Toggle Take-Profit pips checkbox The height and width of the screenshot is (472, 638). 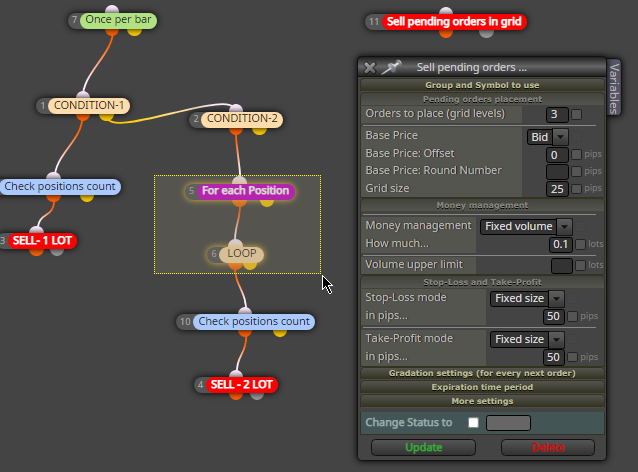(572, 357)
